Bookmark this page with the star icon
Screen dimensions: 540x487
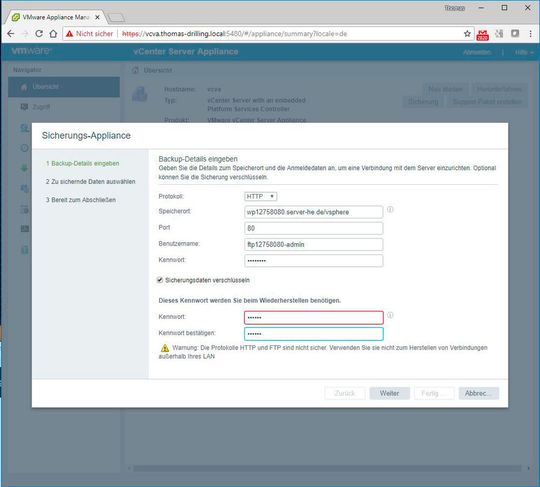(x=467, y=34)
